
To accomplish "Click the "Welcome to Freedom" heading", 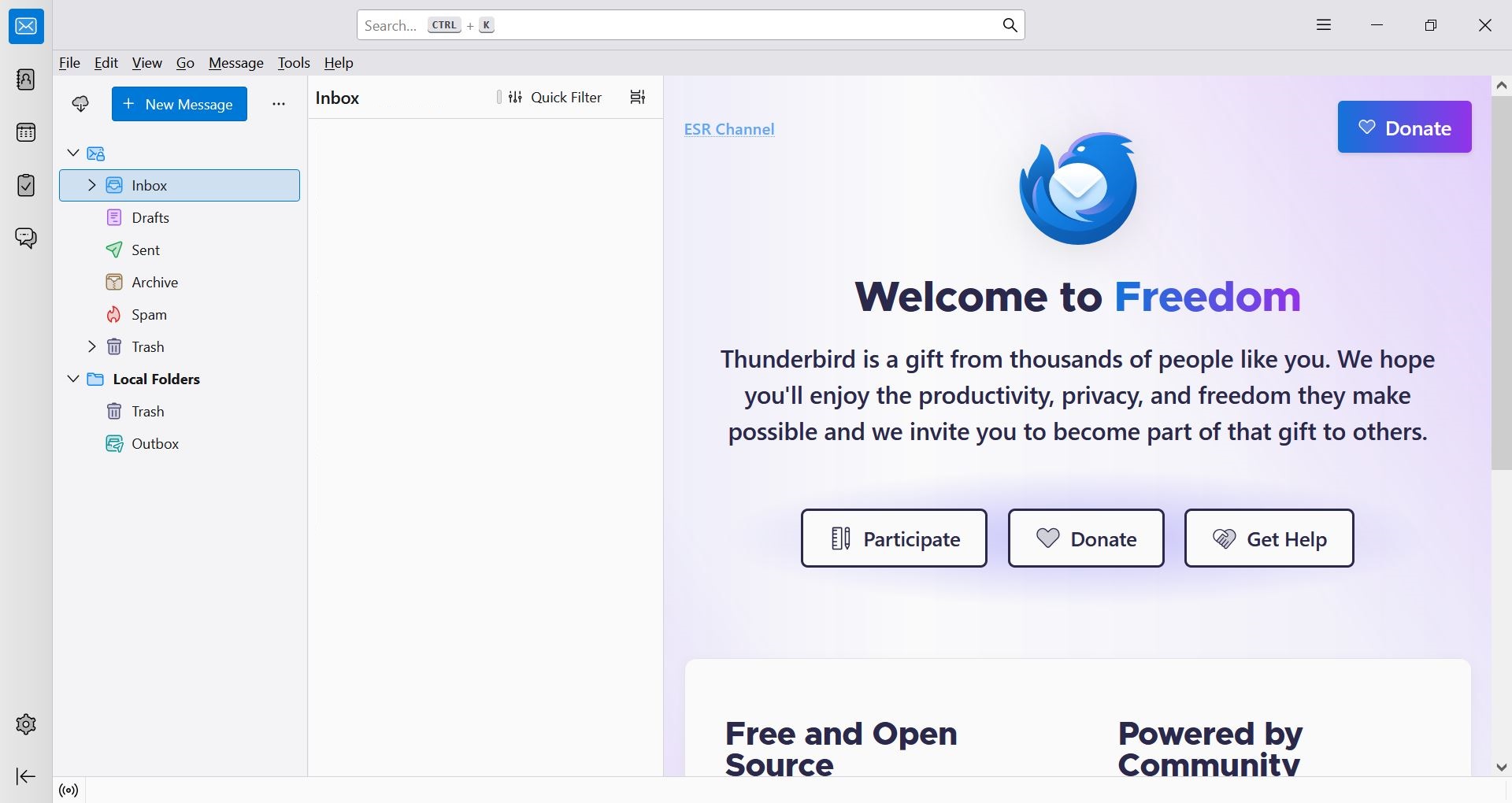I will point(1077,297).
